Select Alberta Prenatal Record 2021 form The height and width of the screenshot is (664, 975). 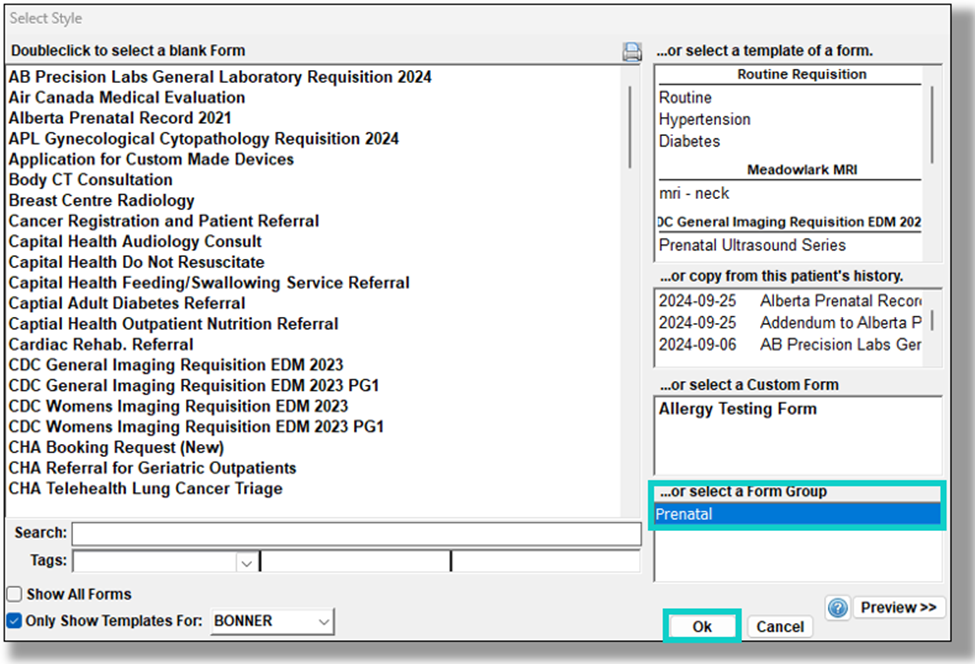click(x=120, y=118)
